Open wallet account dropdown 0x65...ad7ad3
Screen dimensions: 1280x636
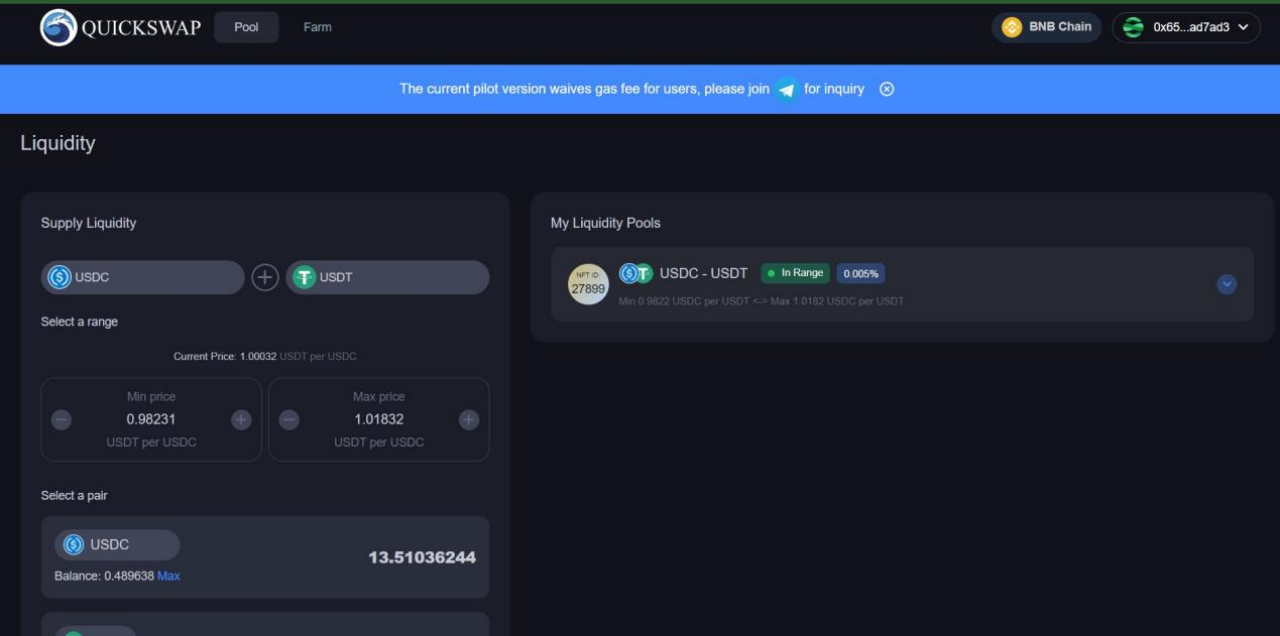[x=1186, y=27]
